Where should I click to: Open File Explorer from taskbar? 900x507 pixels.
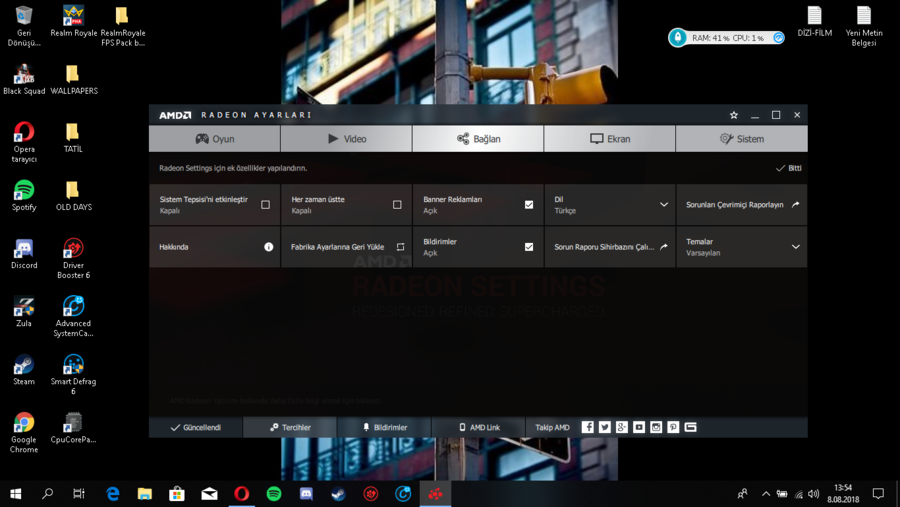[x=145, y=494]
